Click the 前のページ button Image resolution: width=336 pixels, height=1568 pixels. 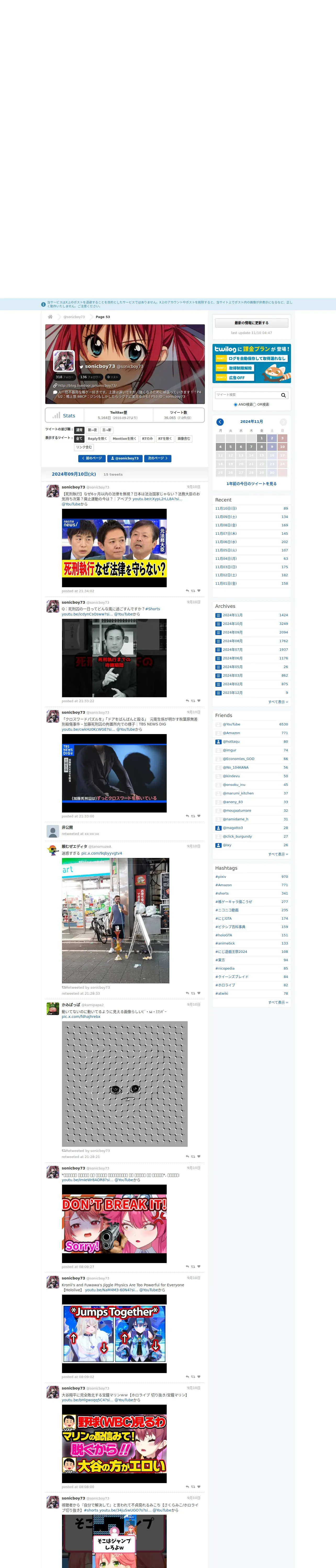[92, 458]
